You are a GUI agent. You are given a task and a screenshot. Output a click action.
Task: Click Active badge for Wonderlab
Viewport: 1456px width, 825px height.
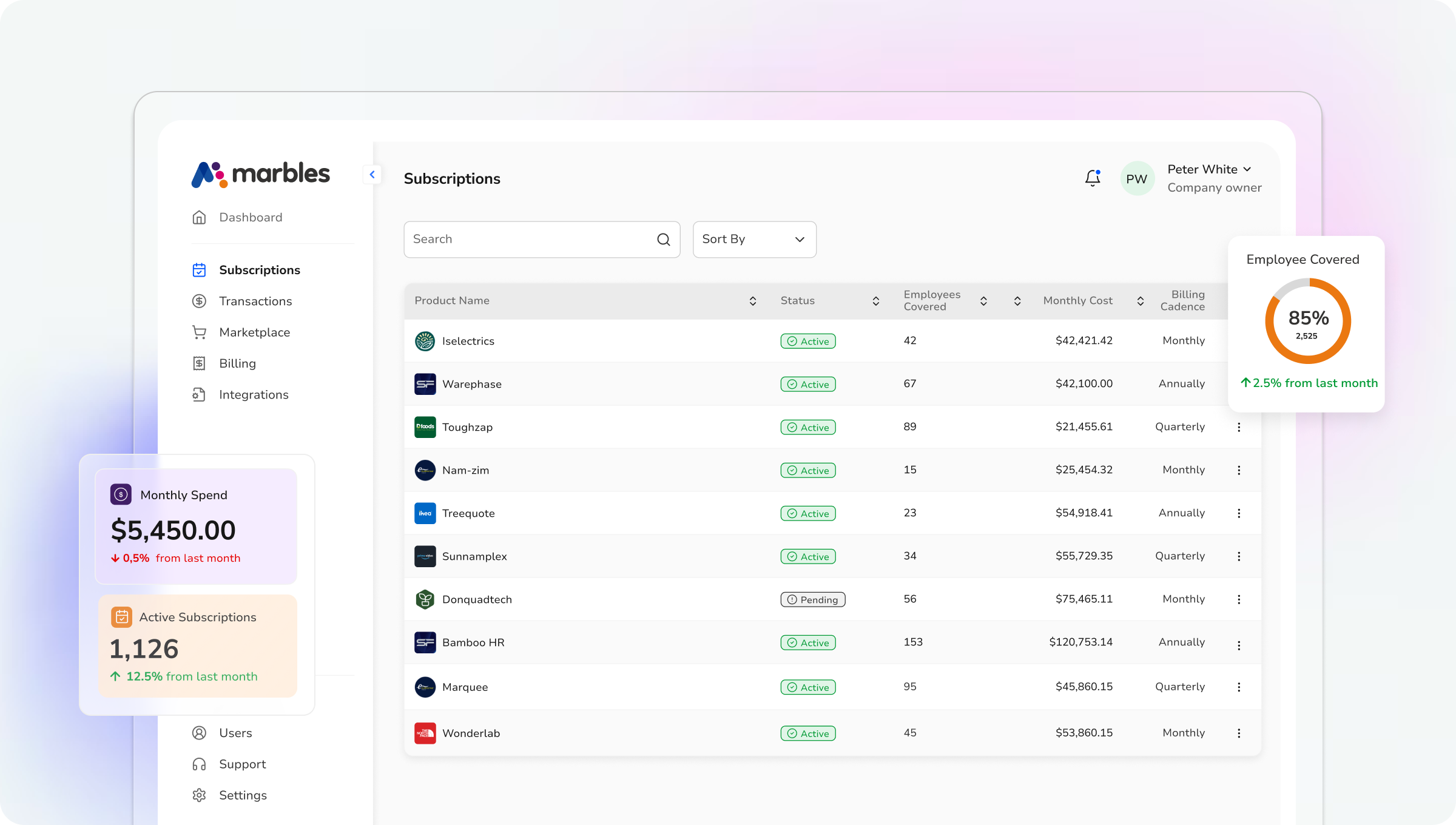808,733
